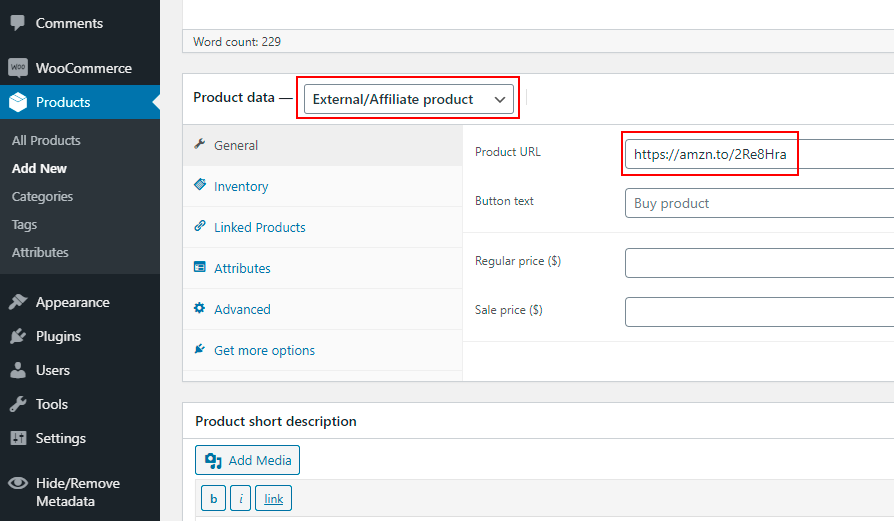Switch to the Attributes product data tab
This screenshot has width=894, height=521.
pyautogui.click(x=323, y=268)
